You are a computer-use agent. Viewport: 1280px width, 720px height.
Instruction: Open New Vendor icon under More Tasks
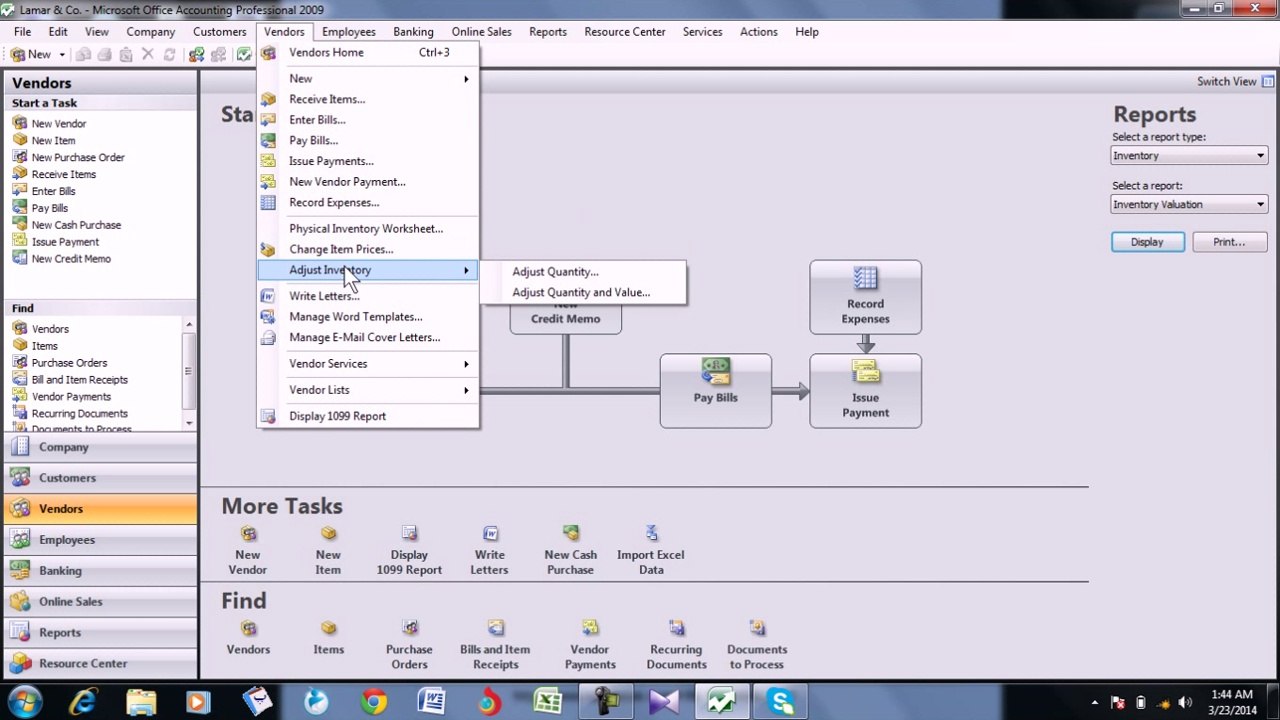click(248, 534)
